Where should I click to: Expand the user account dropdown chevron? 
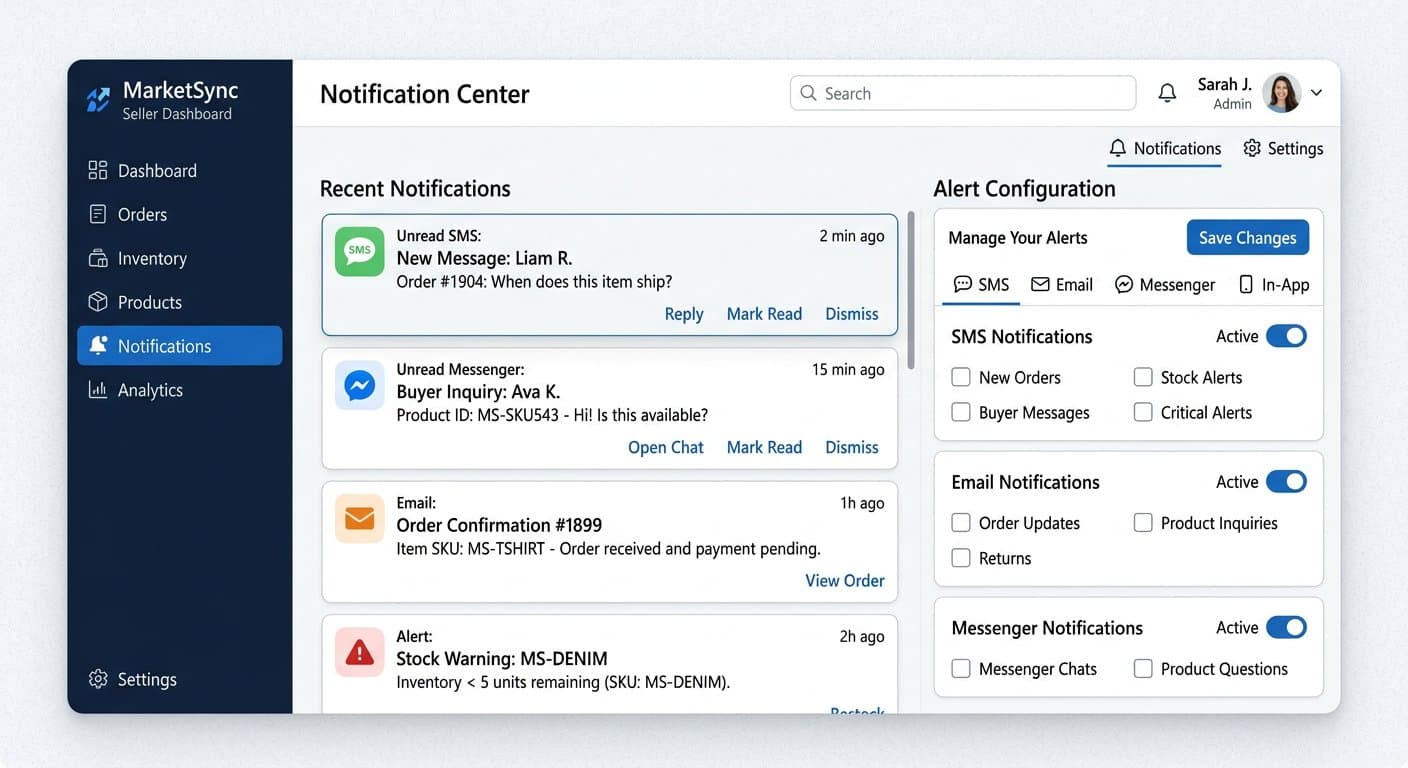[1316, 93]
